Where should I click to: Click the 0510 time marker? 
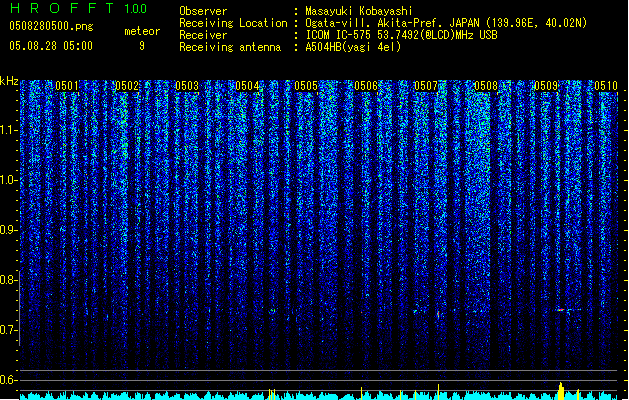pos(606,86)
